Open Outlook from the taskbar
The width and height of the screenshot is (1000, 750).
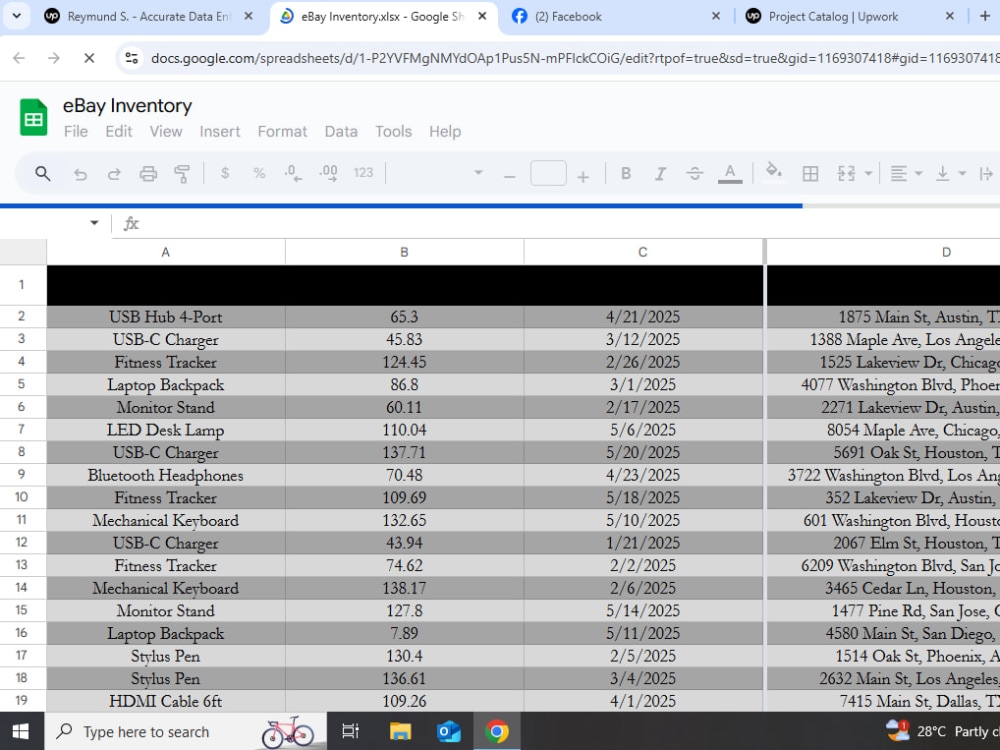click(x=448, y=732)
